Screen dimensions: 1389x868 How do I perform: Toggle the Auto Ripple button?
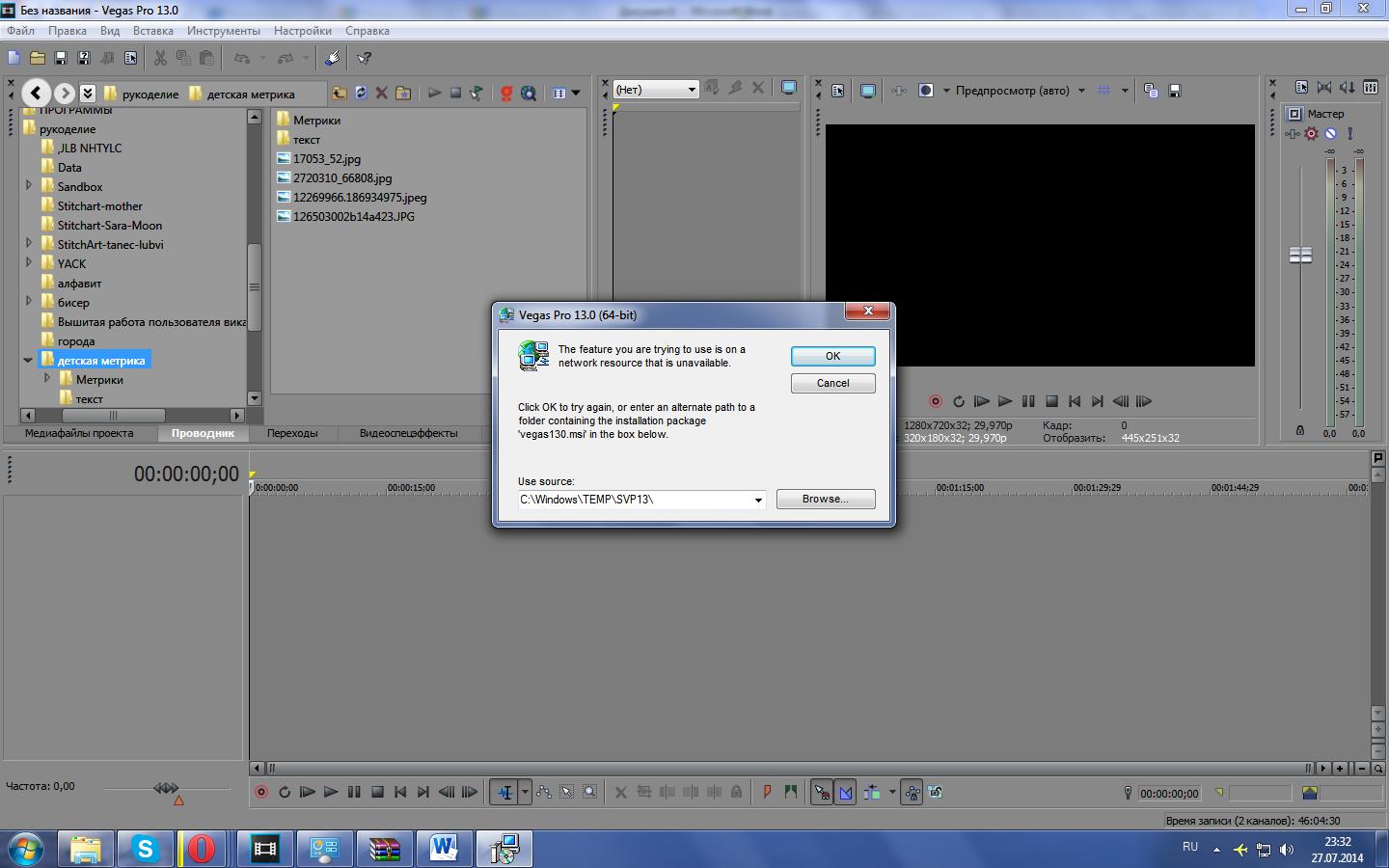click(872, 793)
